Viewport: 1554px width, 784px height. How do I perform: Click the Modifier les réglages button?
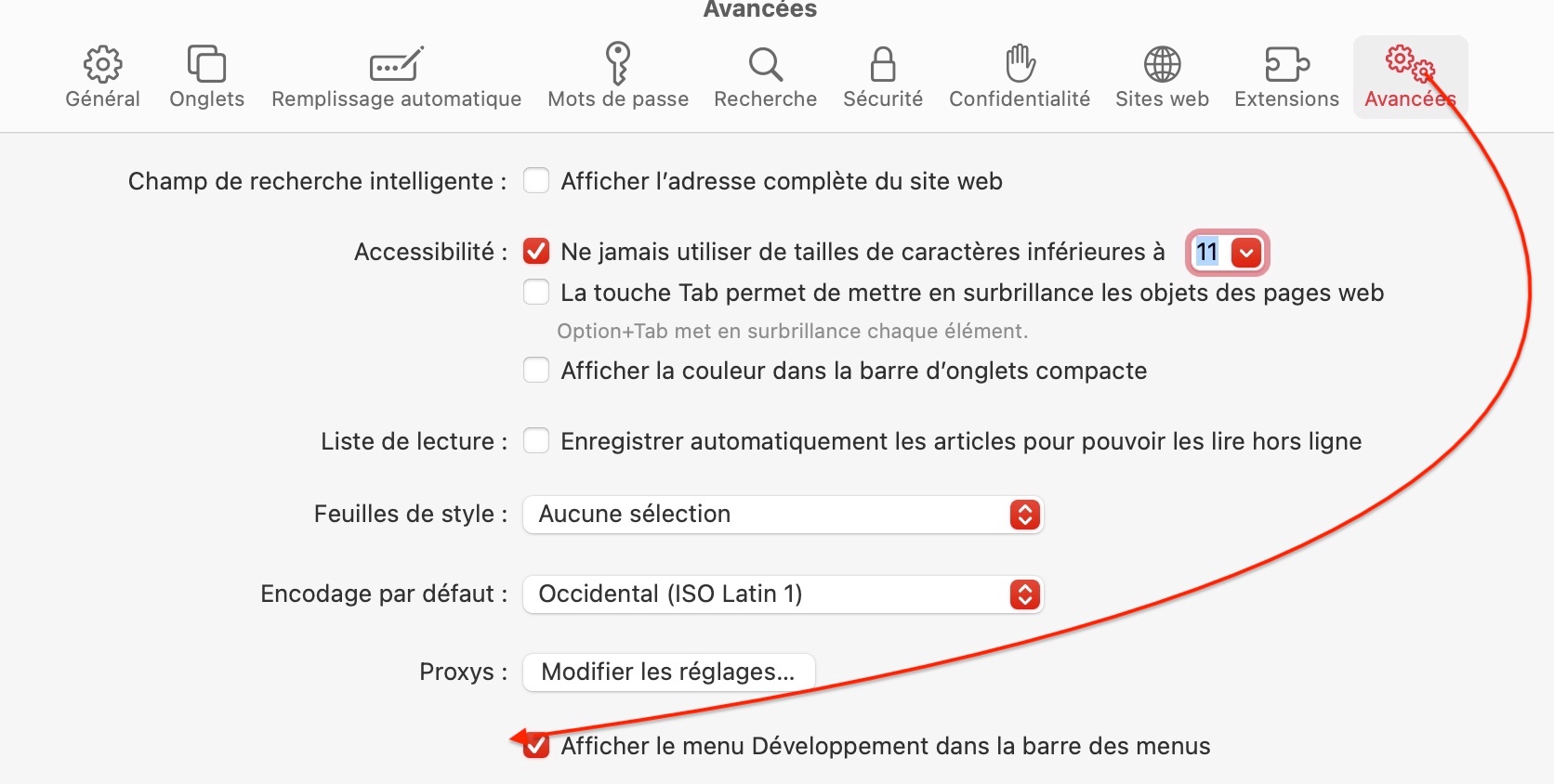tap(668, 672)
